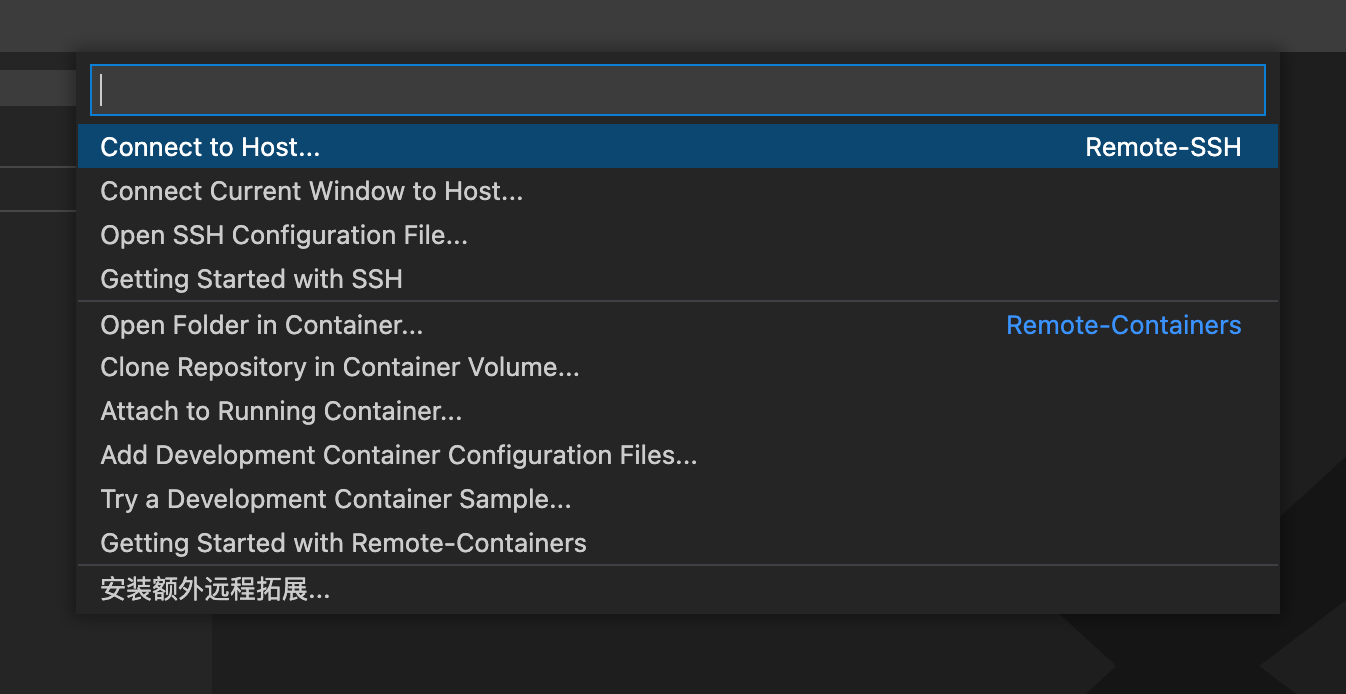Open Getting Started with SSH
This screenshot has width=1346, height=694.
(x=251, y=279)
